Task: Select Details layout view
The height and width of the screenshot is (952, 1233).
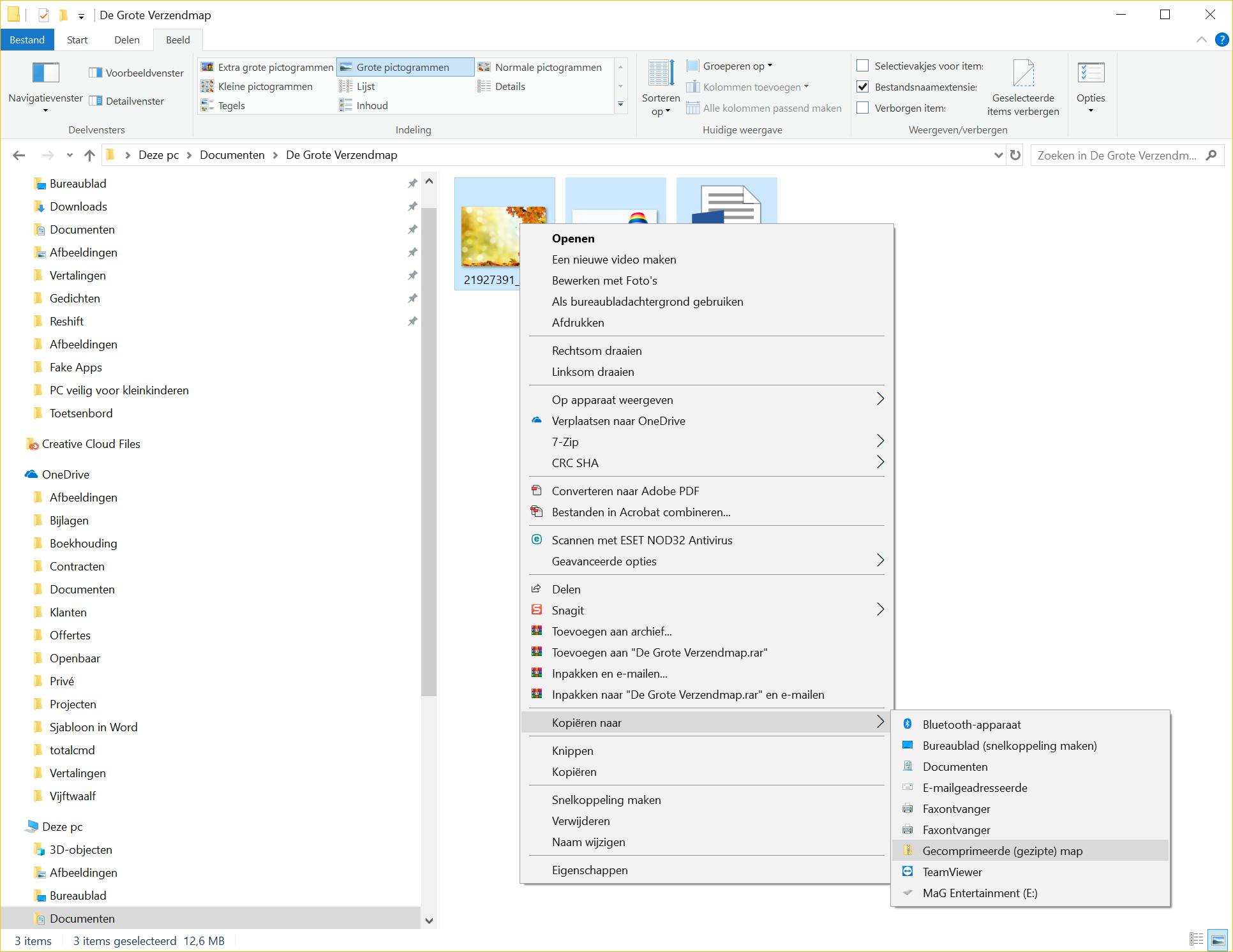Action: tap(509, 87)
